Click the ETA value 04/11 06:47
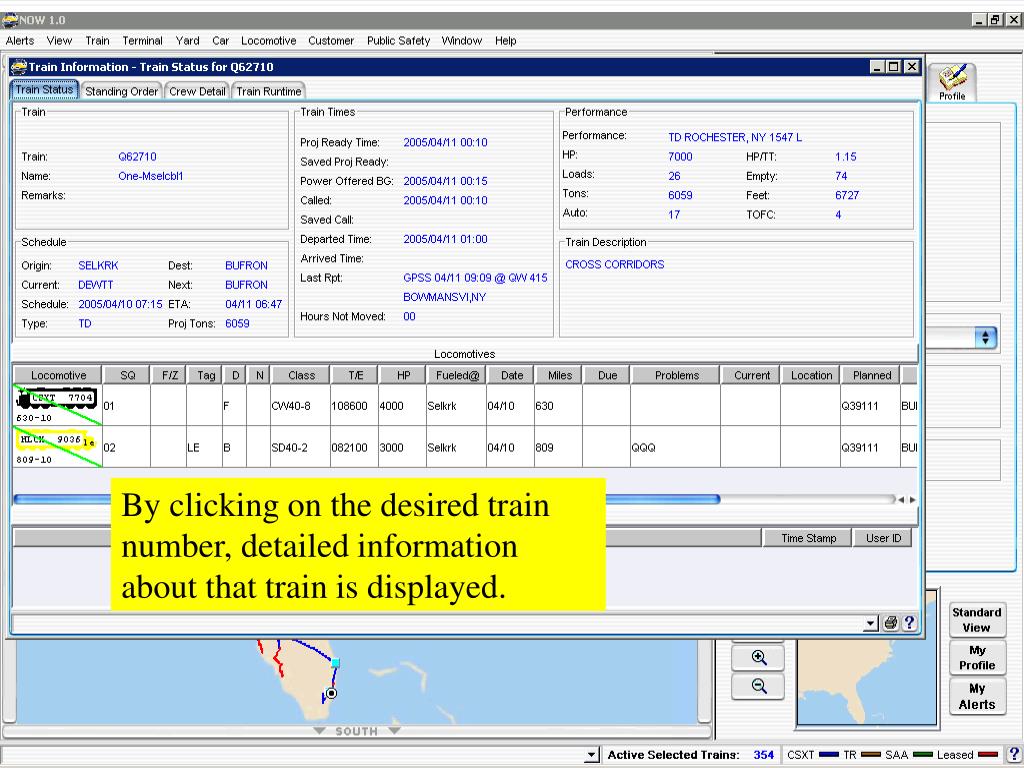 point(253,304)
